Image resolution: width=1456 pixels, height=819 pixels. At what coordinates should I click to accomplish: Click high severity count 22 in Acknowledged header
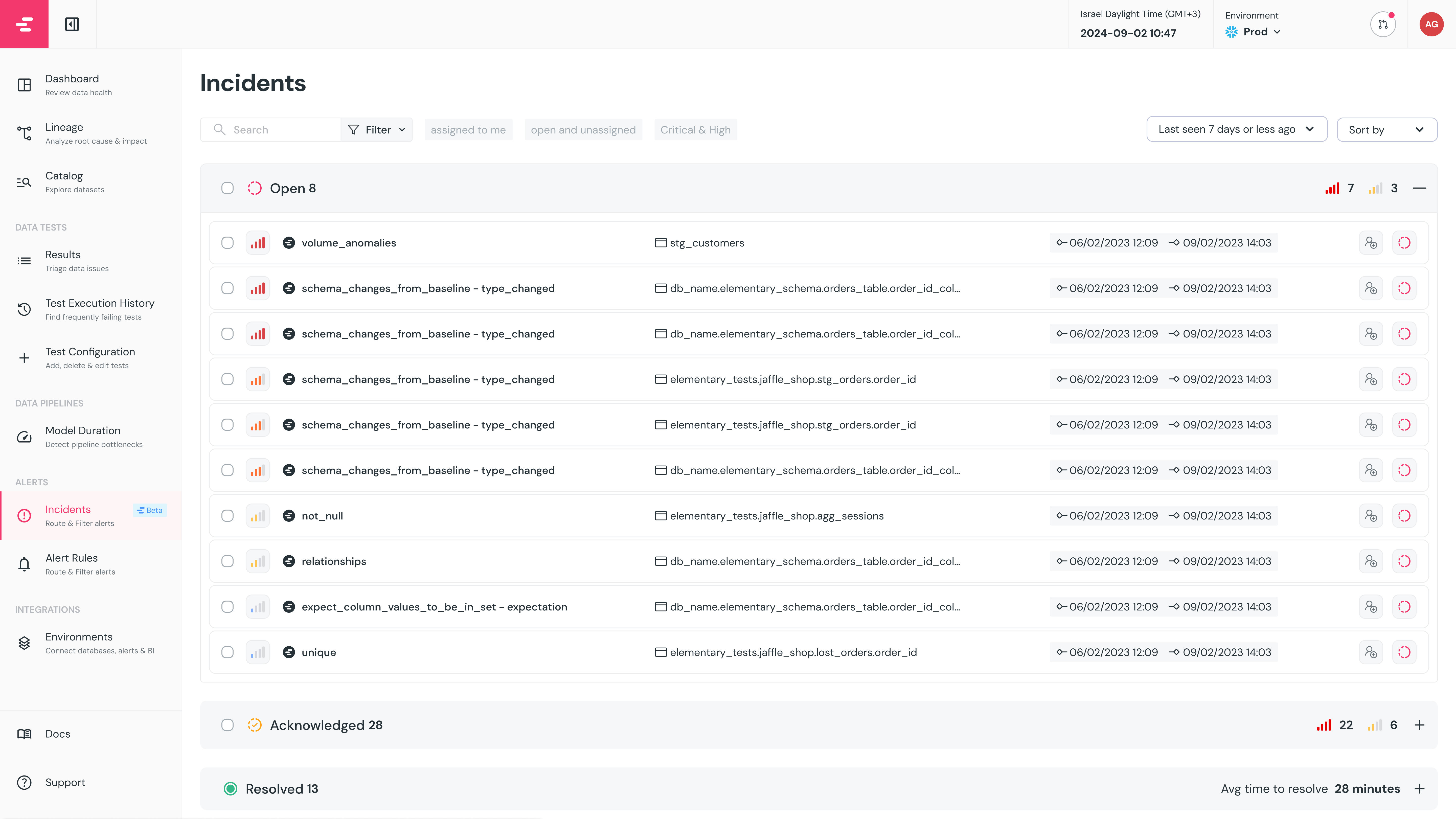(x=1335, y=725)
